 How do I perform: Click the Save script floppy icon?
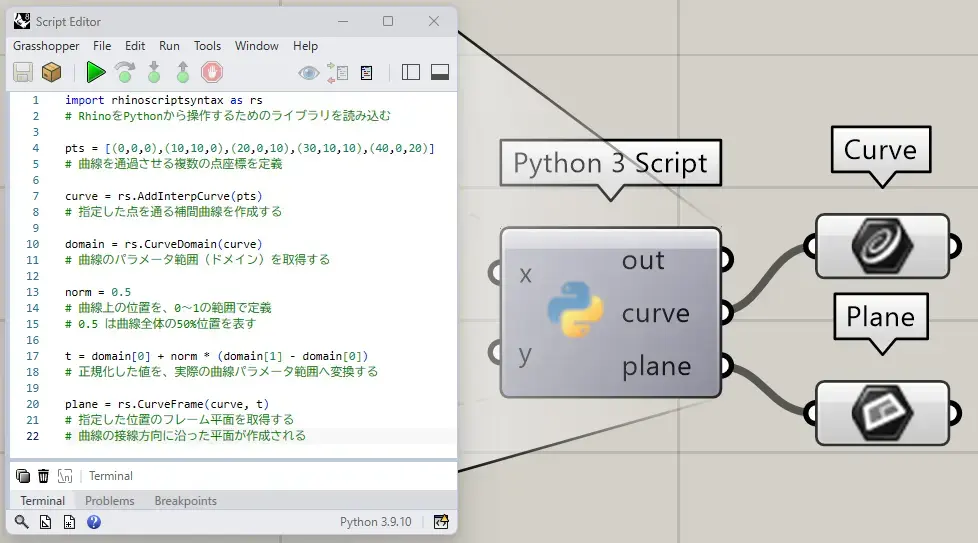coord(23,72)
